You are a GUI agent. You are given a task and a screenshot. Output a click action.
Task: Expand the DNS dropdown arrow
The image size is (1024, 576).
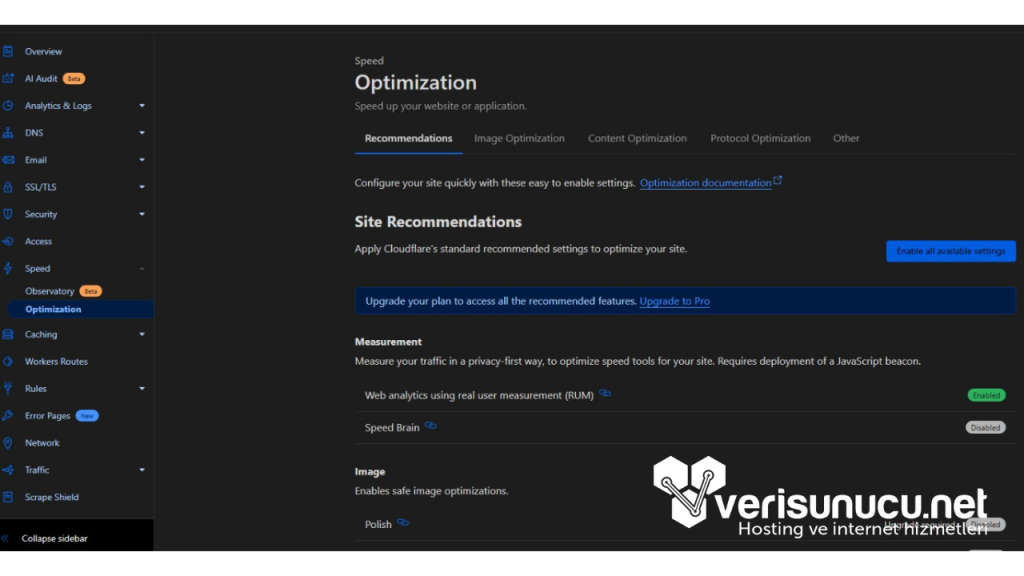click(x=142, y=133)
